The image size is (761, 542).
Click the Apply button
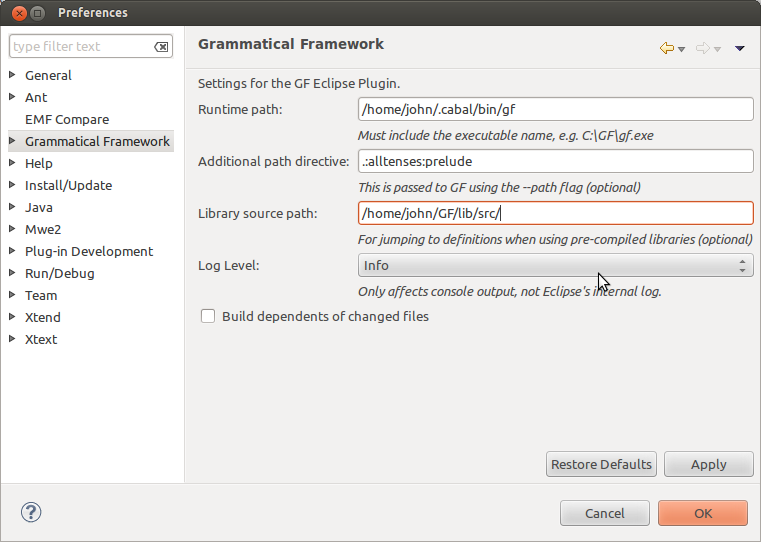click(x=708, y=464)
